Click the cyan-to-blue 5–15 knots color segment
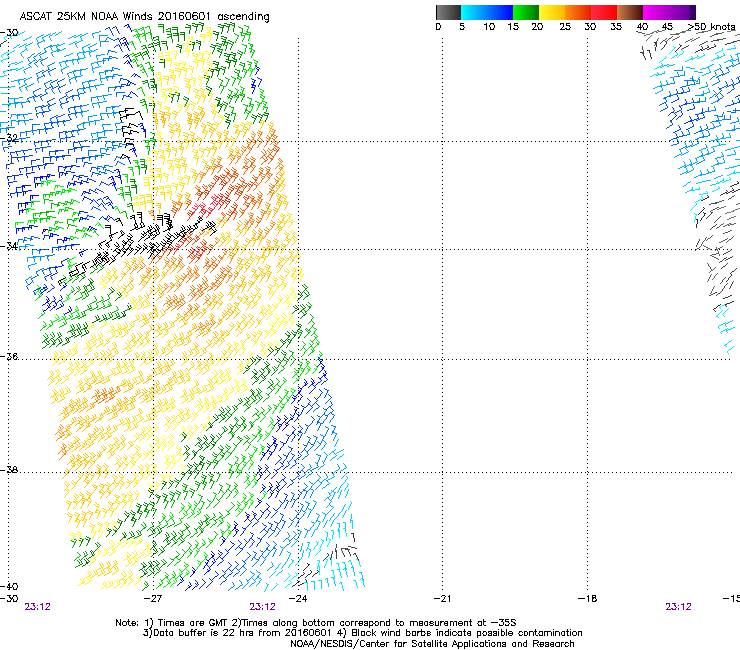This screenshot has height=650, width=740. 487,12
